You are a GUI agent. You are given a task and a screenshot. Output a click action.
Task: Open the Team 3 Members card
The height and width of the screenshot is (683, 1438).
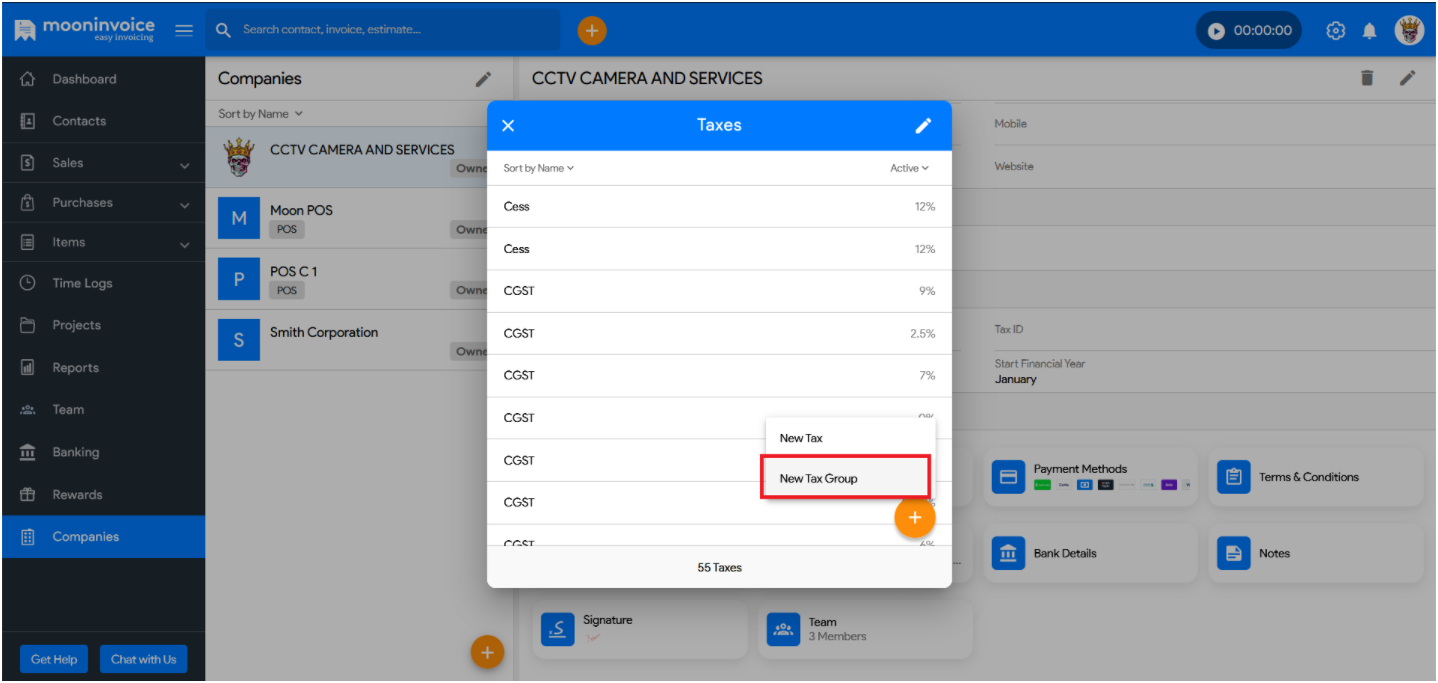(865, 629)
